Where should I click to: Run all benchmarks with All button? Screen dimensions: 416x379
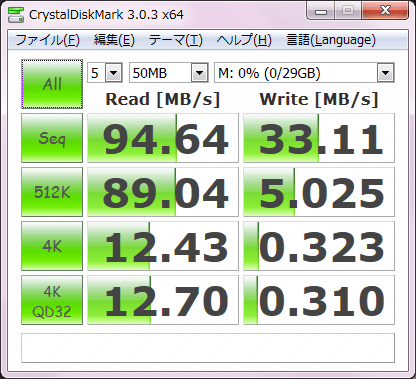click(x=52, y=84)
